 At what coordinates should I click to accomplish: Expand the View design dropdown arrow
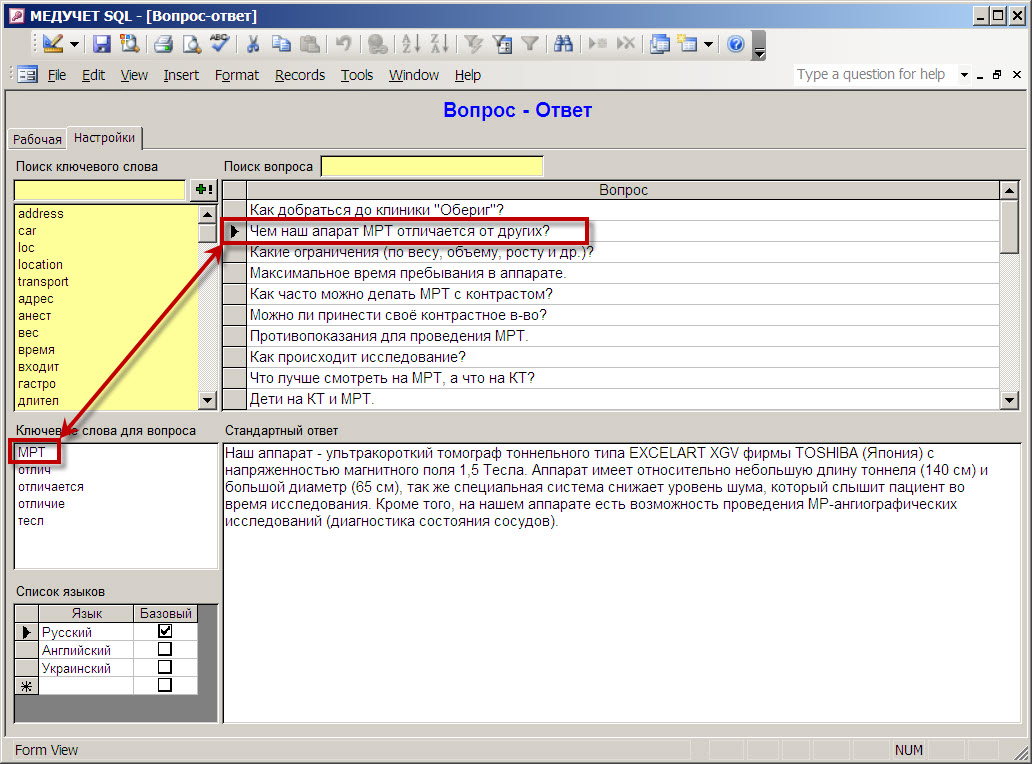pos(74,44)
